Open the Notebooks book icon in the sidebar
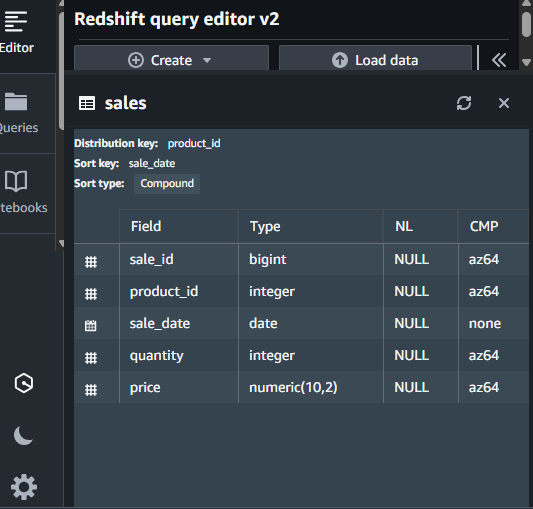This screenshot has width=533, height=509. pos(16,181)
